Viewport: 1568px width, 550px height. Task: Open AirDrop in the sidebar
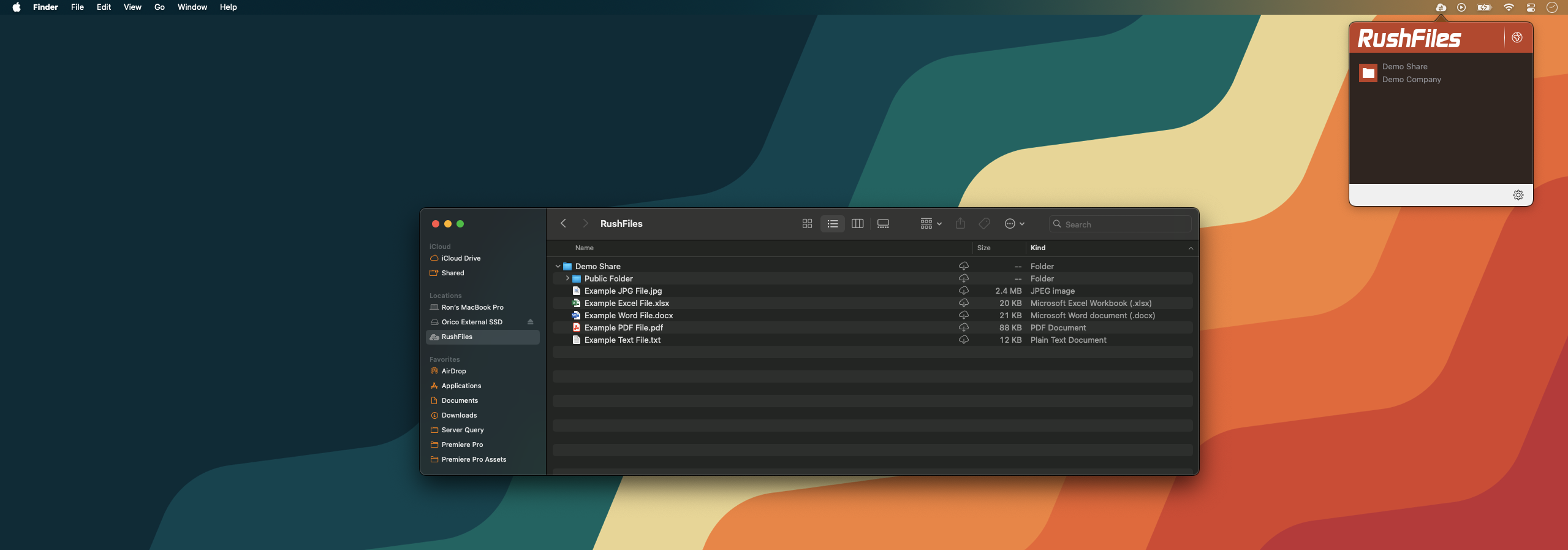click(483, 371)
